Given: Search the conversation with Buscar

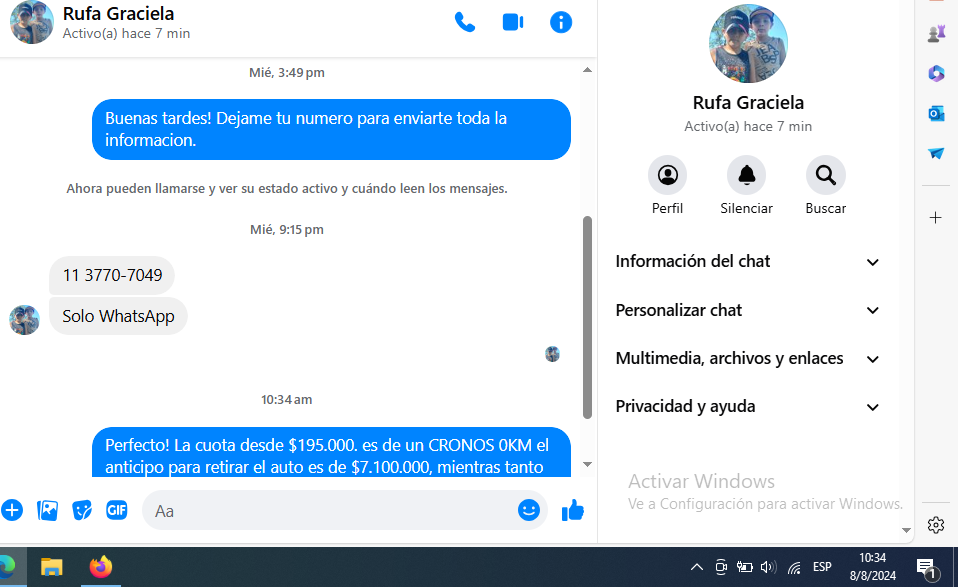Looking at the screenshot, I should pyautogui.click(x=825, y=176).
